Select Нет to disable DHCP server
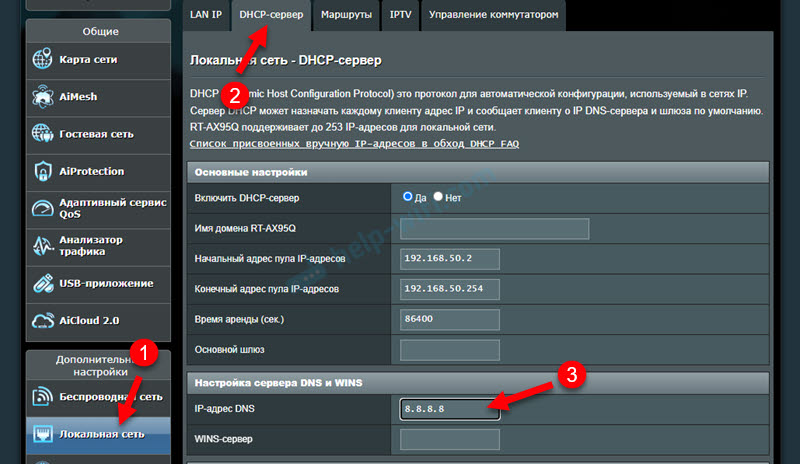800x464 pixels. point(438,197)
